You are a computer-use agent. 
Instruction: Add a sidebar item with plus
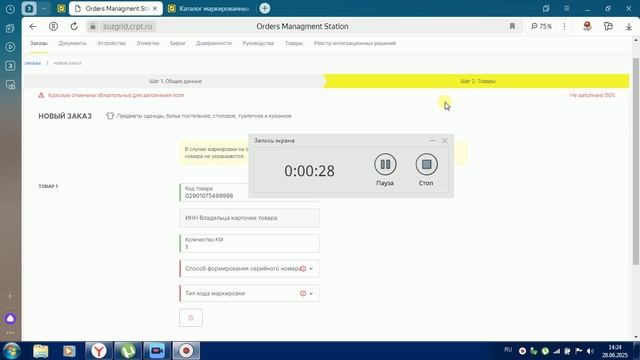(10, 296)
